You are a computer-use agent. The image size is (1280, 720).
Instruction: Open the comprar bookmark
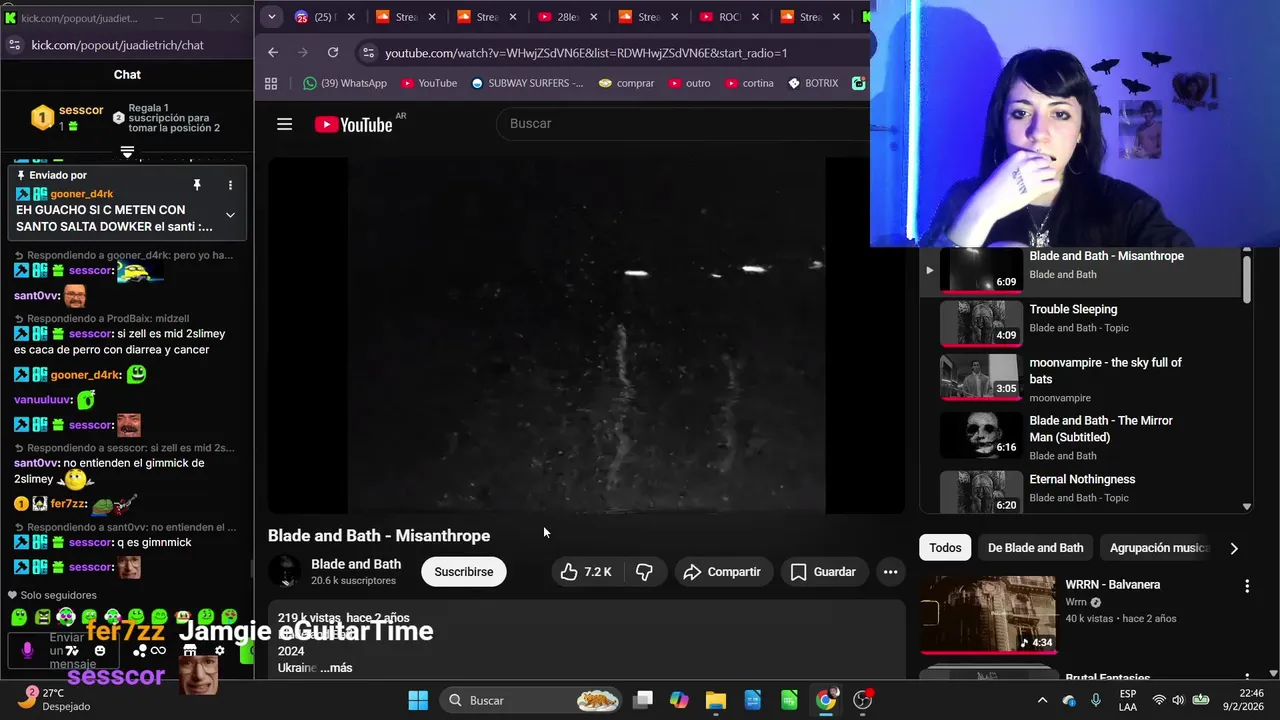626,83
